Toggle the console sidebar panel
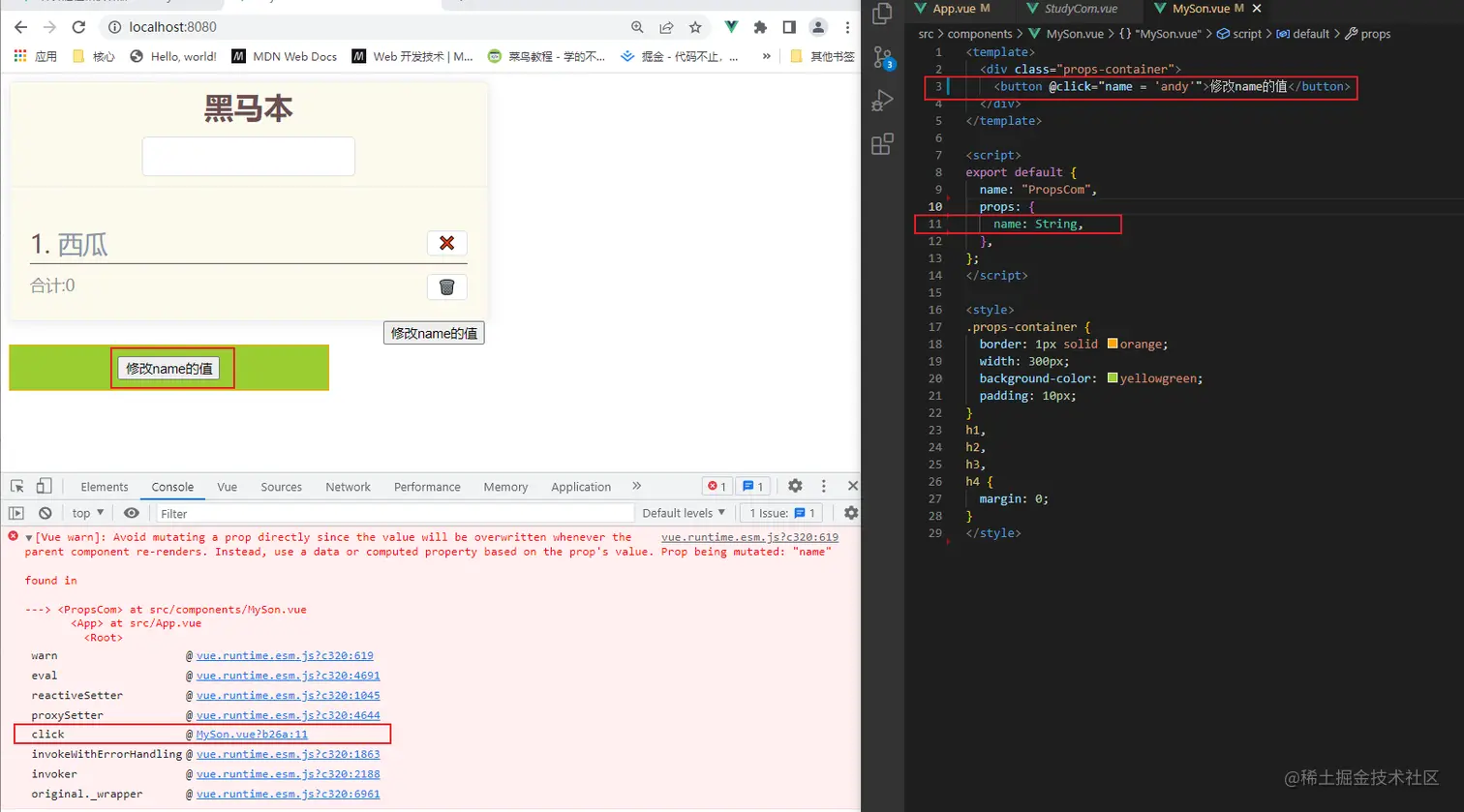Screen dimensions: 1464x812 coord(16,513)
